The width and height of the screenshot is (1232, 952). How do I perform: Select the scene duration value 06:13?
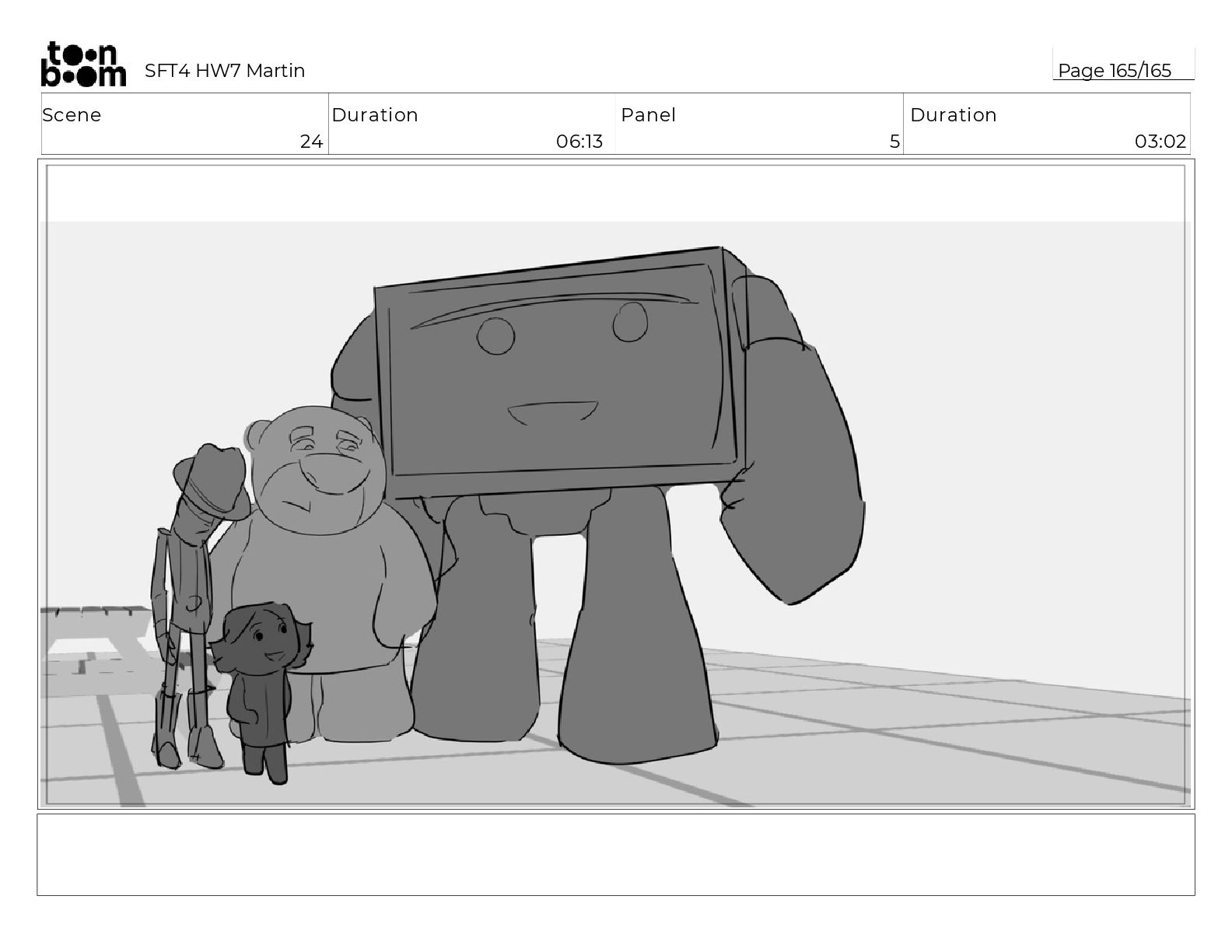point(579,142)
